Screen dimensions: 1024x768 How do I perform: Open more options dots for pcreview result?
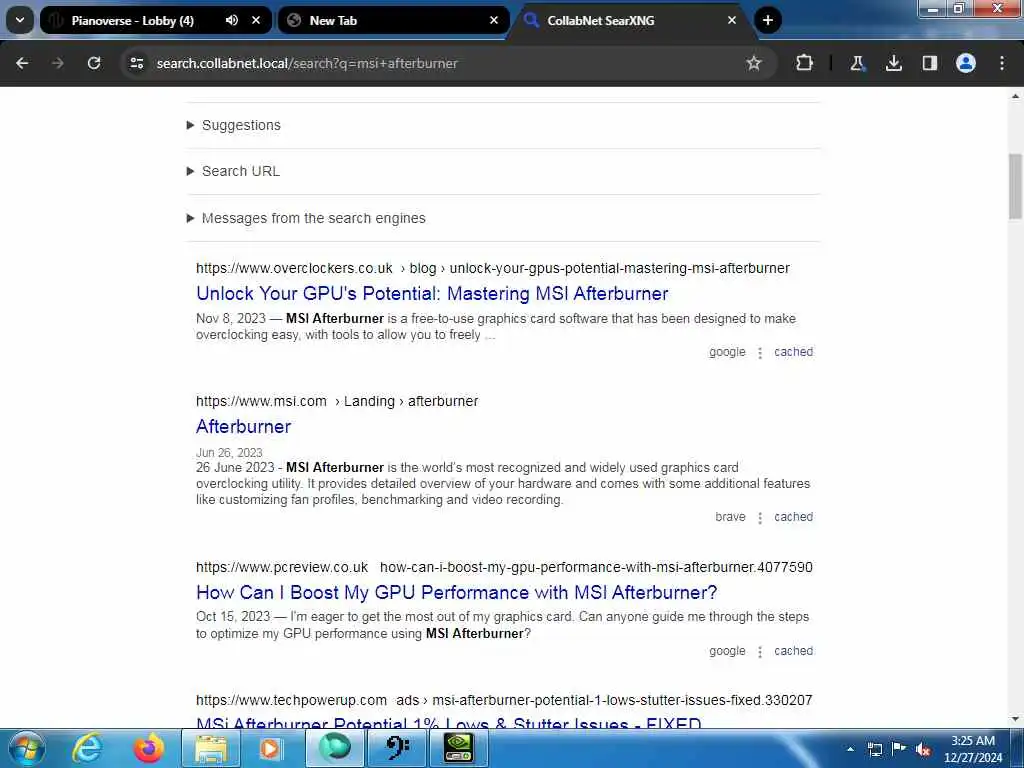click(760, 652)
